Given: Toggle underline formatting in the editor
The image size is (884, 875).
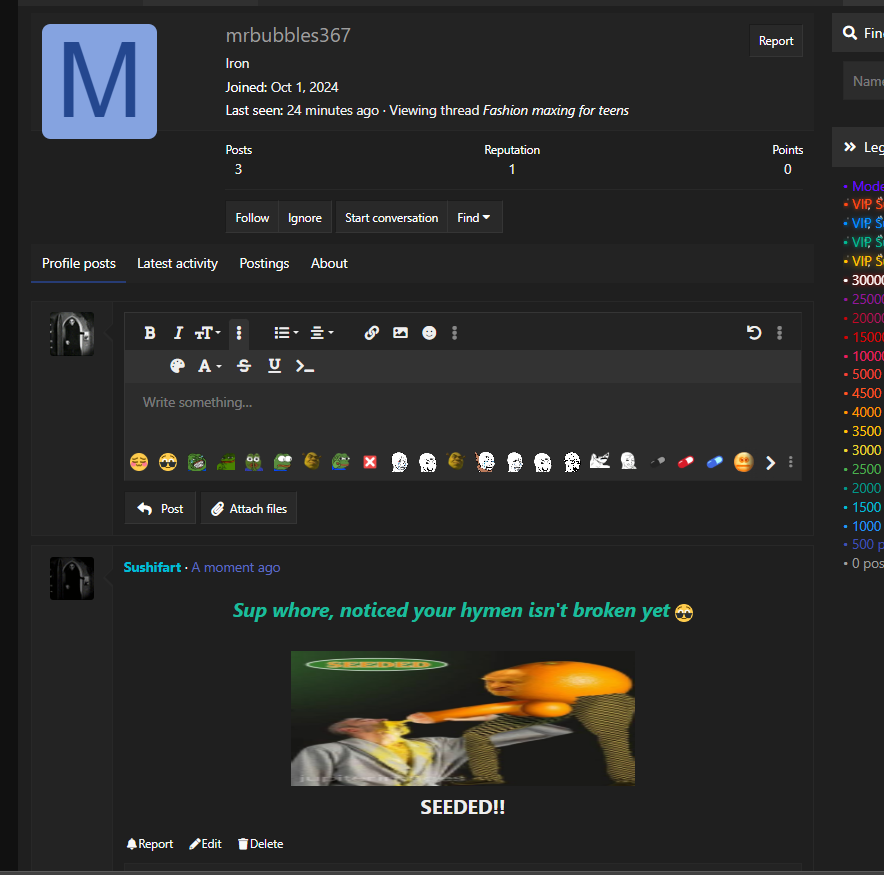Looking at the screenshot, I should tap(274, 366).
